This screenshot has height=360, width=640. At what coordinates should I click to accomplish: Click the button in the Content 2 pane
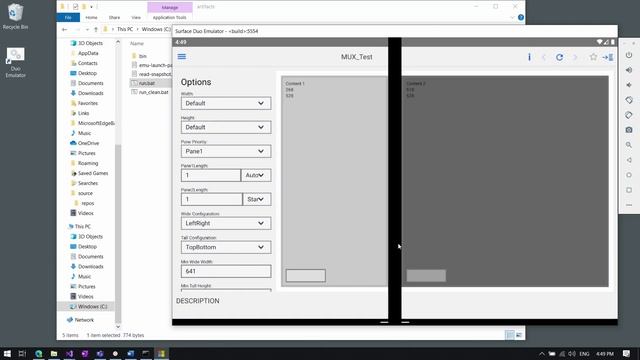pos(426,276)
